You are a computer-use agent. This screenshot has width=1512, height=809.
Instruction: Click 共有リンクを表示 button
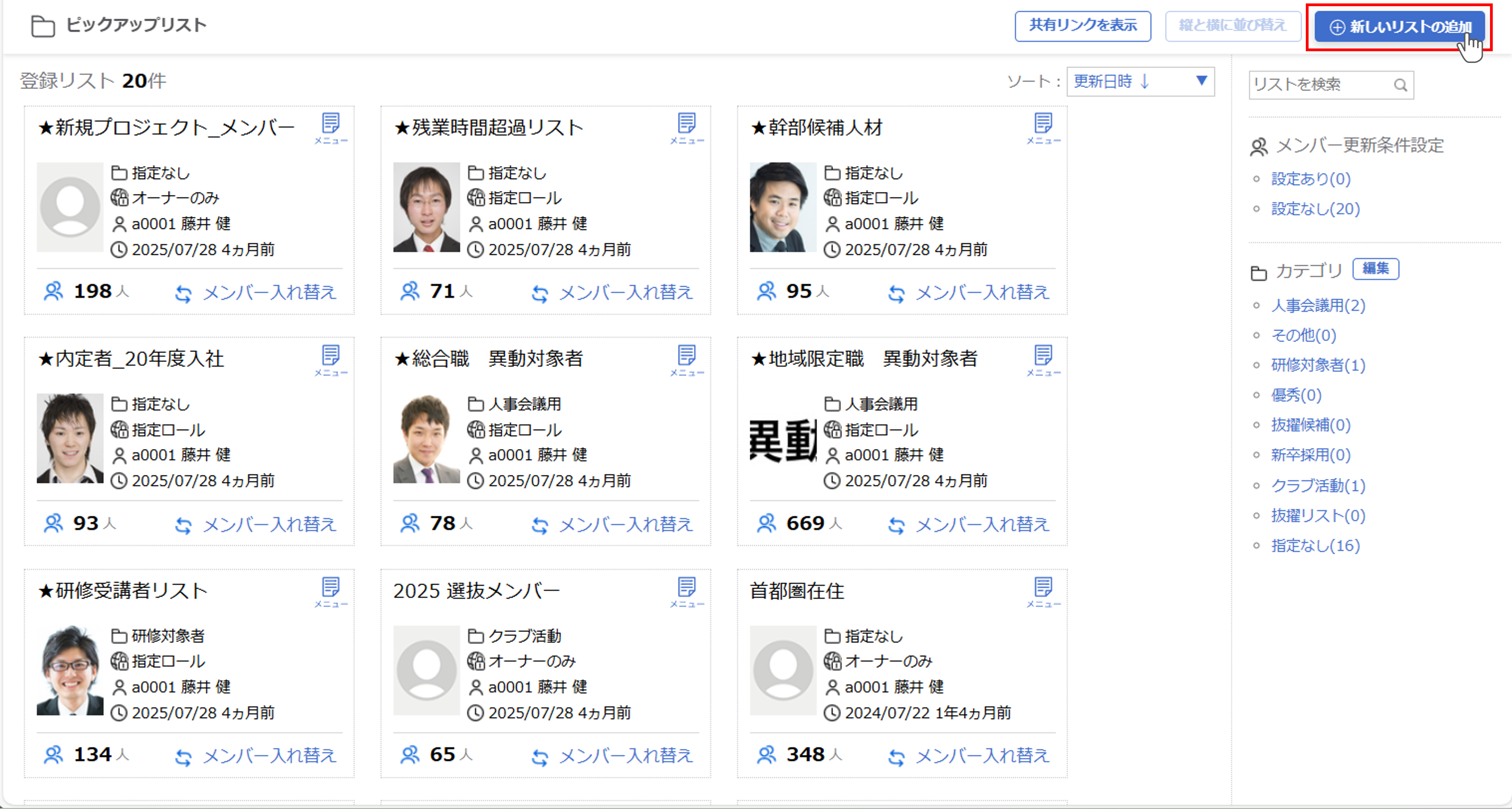[1082, 26]
